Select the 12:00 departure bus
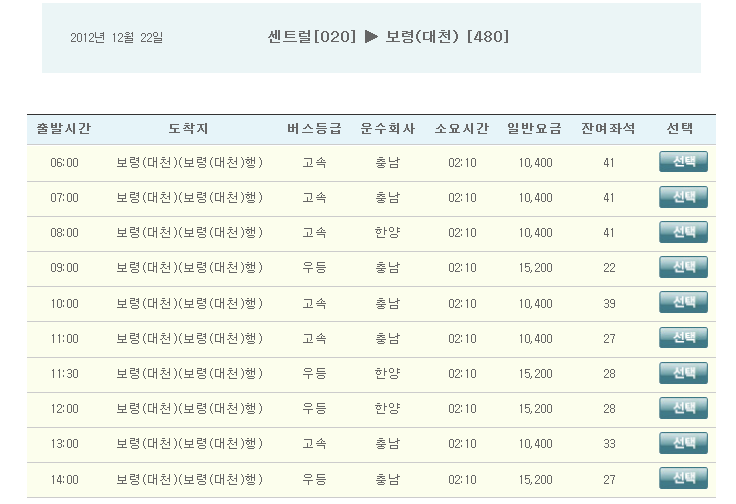Screen dimensions: 736x504 pos(683,408)
